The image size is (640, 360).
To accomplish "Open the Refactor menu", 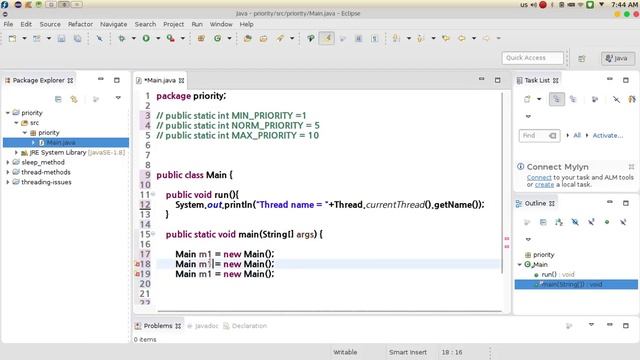I will [x=80, y=24].
